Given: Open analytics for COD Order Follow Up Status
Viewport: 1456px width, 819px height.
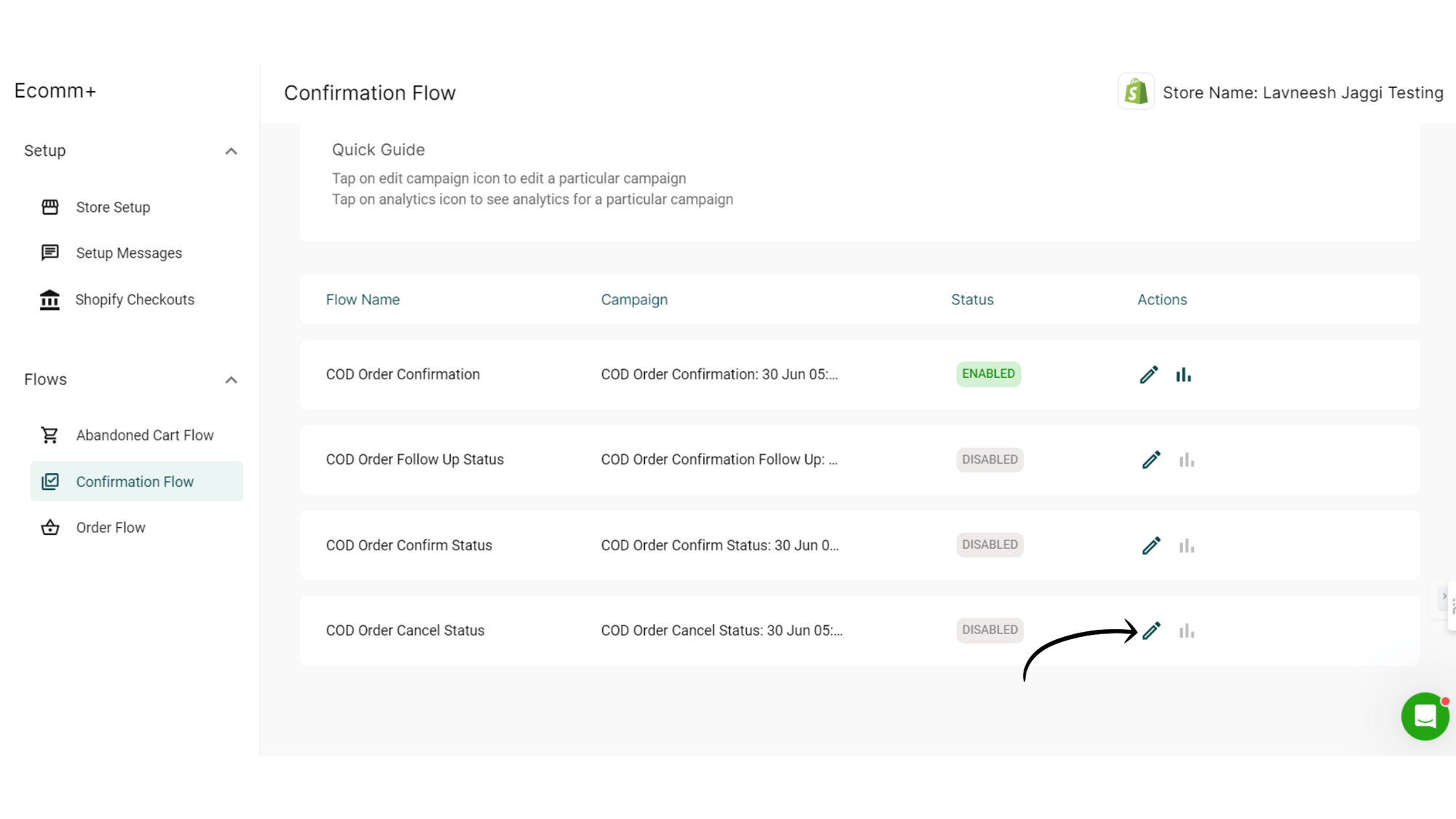Looking at the screenshot, I should coord(1187,459).
